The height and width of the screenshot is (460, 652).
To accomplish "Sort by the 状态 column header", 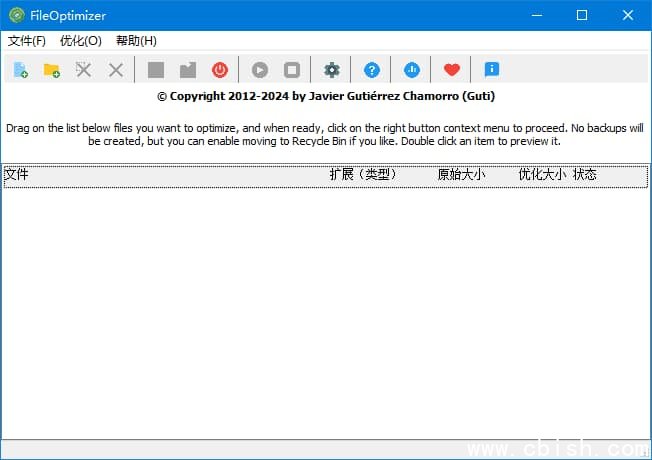I will pos(585,174).
